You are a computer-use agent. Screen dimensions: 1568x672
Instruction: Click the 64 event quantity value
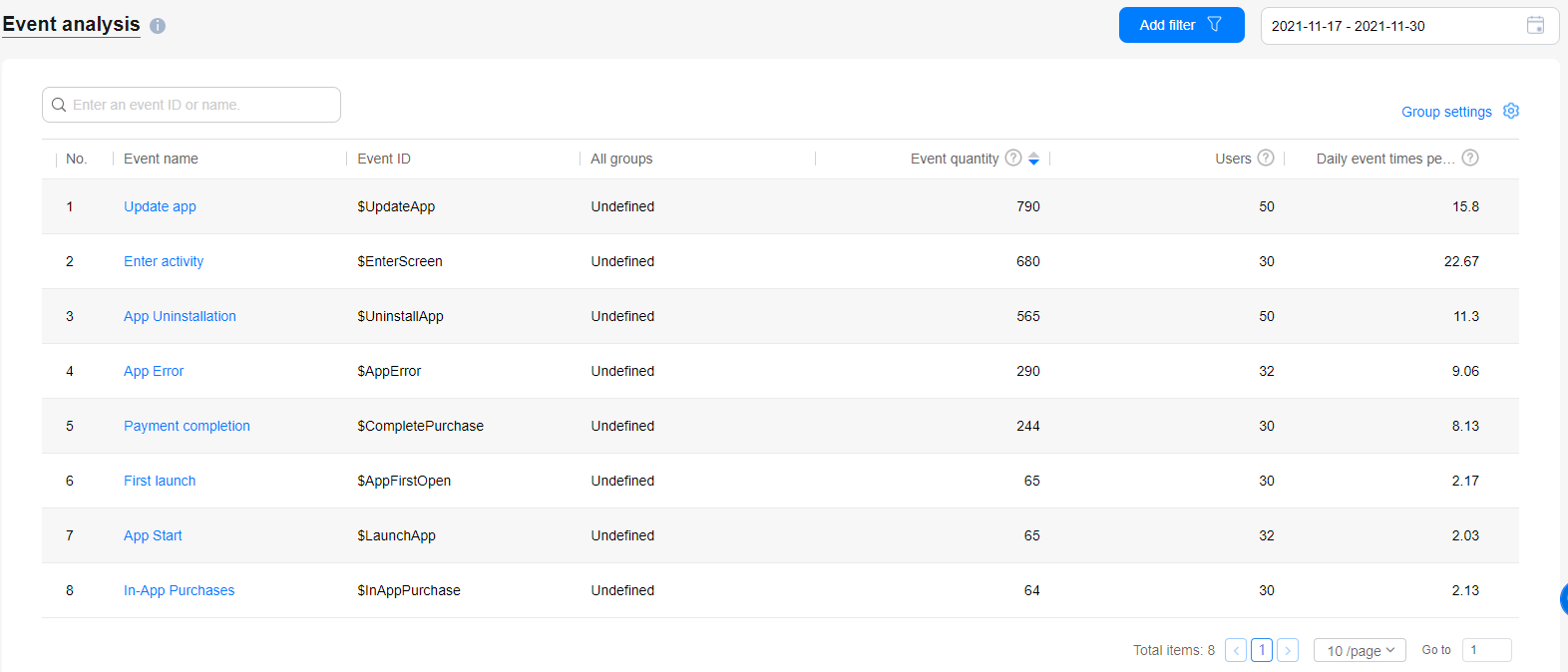coord(1032,590)
